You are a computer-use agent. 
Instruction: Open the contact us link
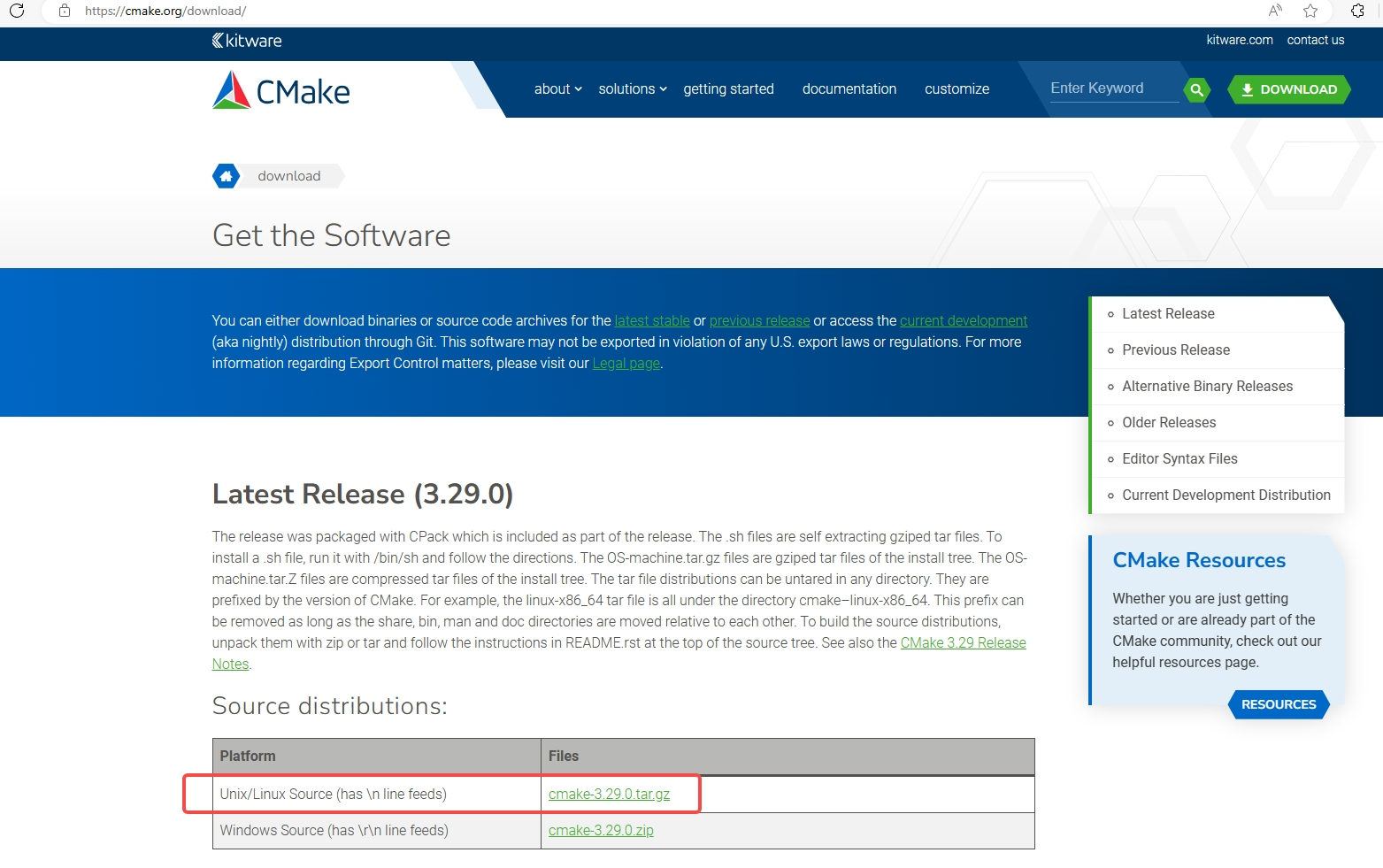1315,40
